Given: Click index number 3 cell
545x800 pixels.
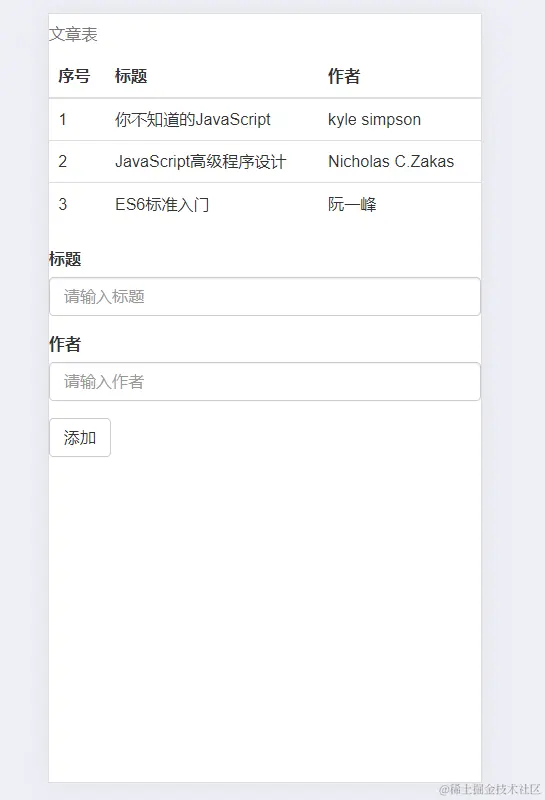Looking at the screenshot, I should 63,205.
